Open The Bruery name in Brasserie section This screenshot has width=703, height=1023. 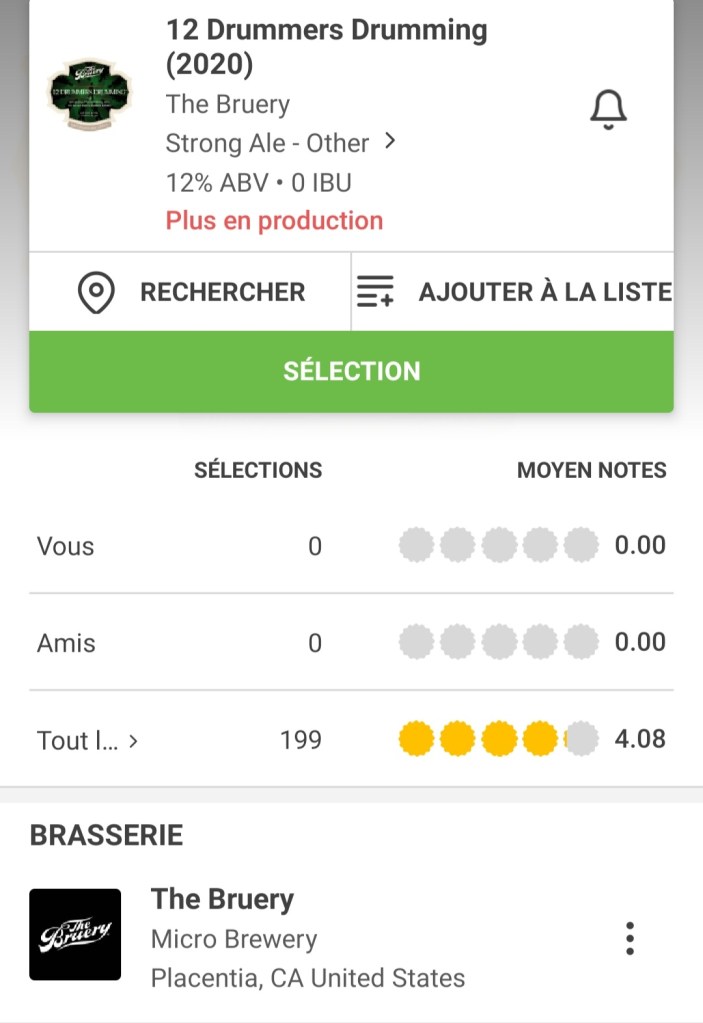(x=222, y=899)
